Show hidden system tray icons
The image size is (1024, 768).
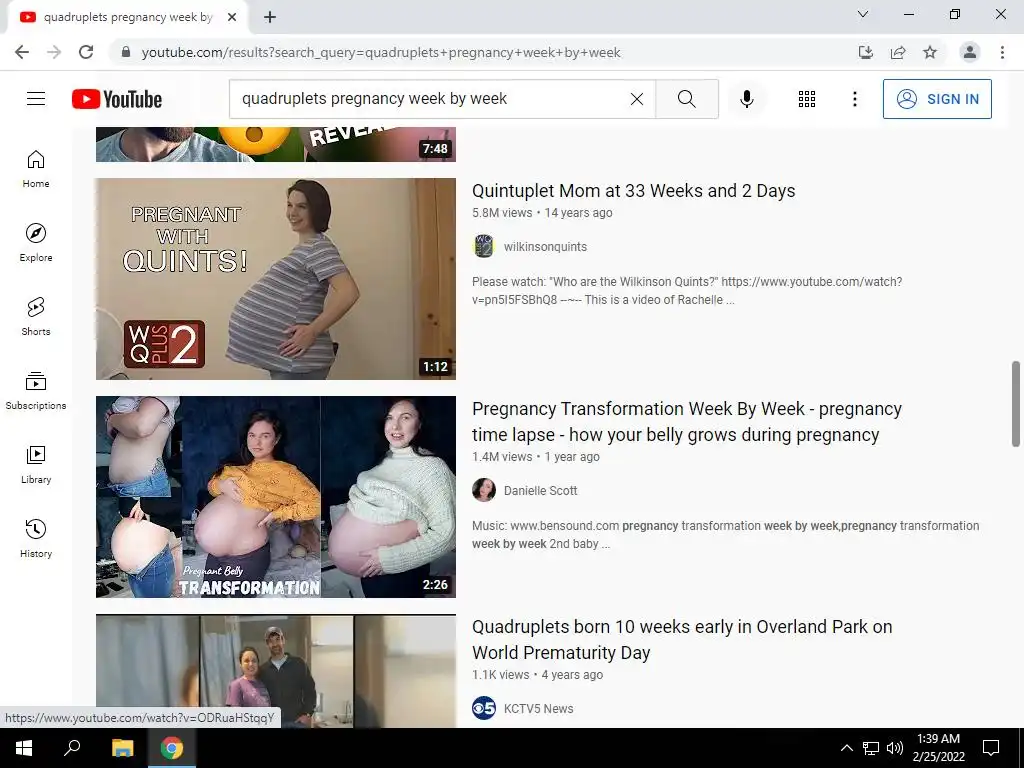pyautogui.click(x=846, y=748)
